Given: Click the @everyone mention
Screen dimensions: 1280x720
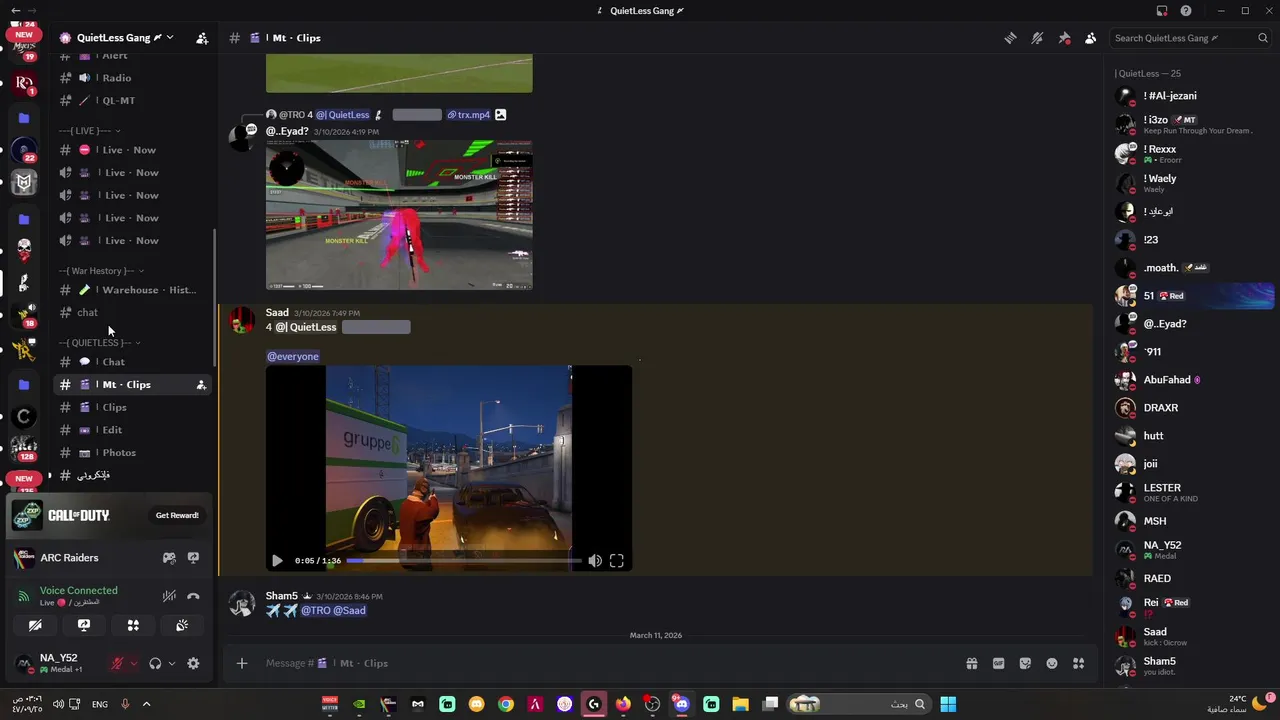Looking at the screenshot, I should pyautogui.click(x=293, y=356).
